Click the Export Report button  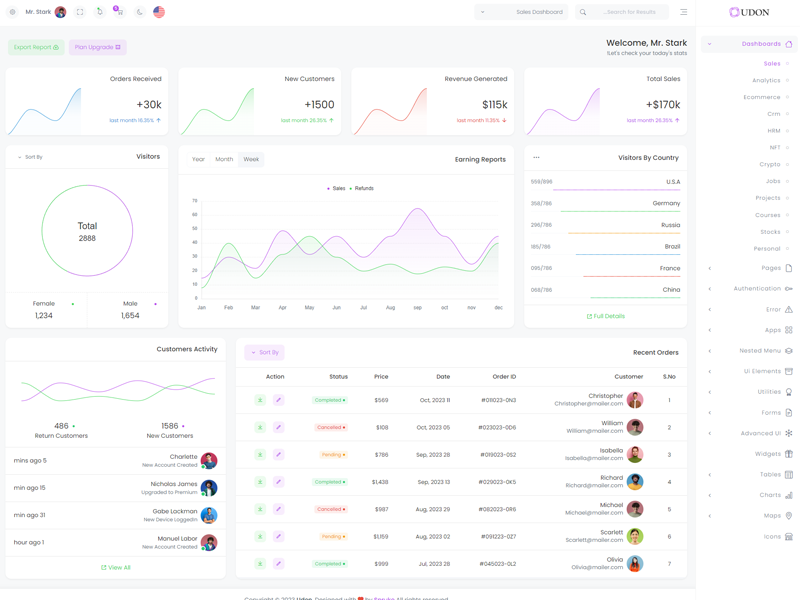pos(36,47)
